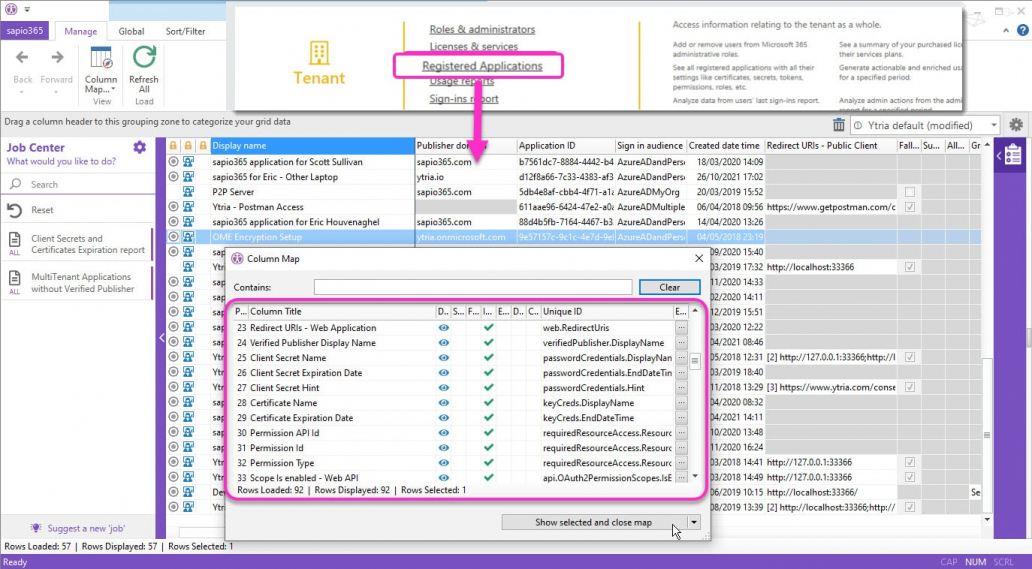Screen dimensions: 1032x569
Task: Click main grid vertical scrollbar down arrow
Action: coord(987,520)
